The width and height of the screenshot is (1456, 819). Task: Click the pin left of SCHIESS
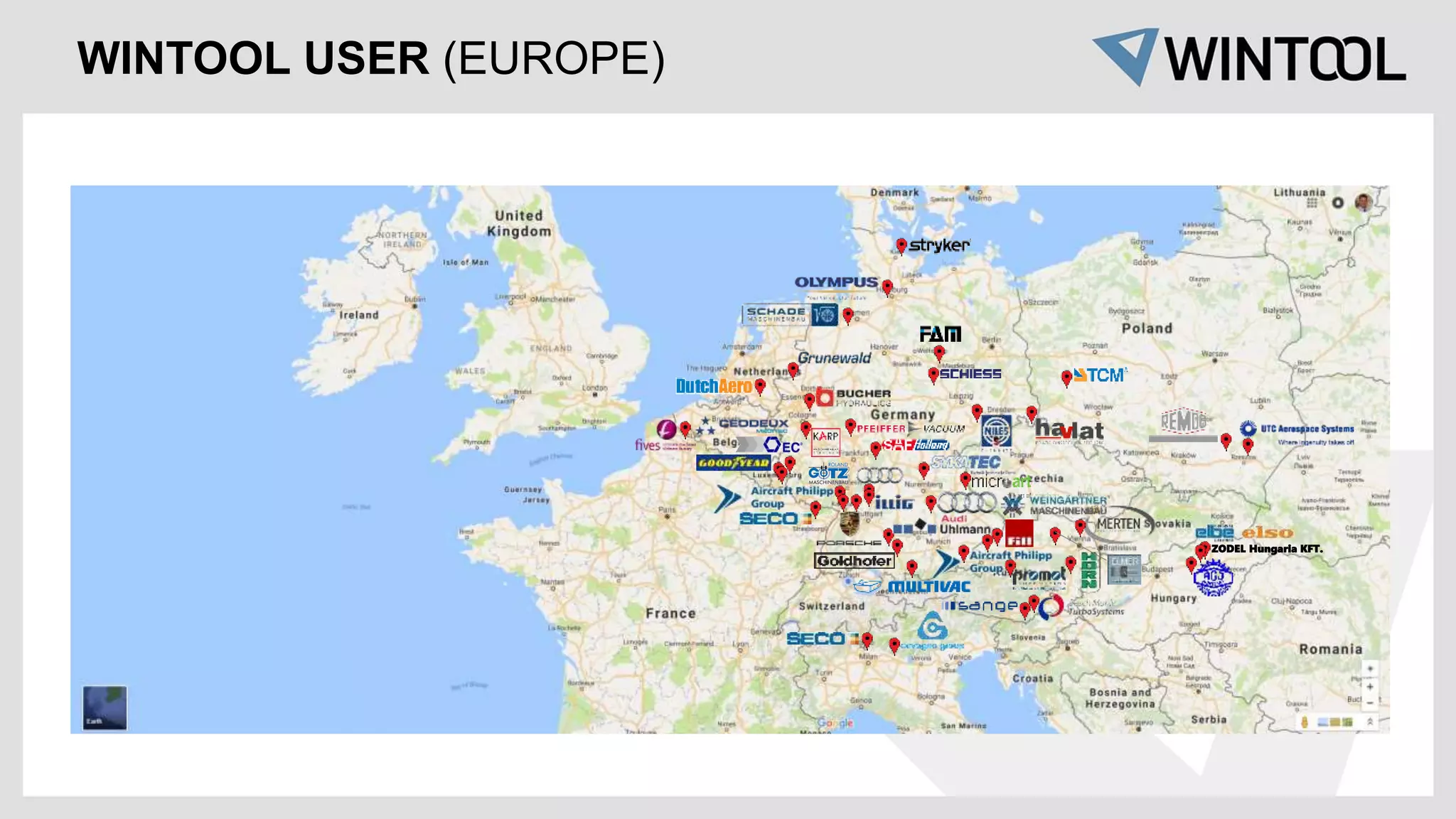(x=933, y=375)
